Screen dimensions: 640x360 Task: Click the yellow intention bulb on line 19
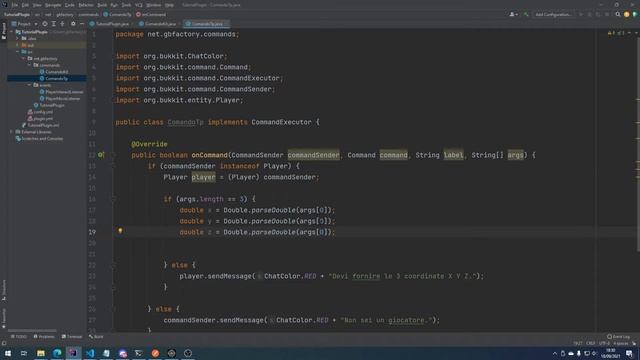tap(120, 231)
